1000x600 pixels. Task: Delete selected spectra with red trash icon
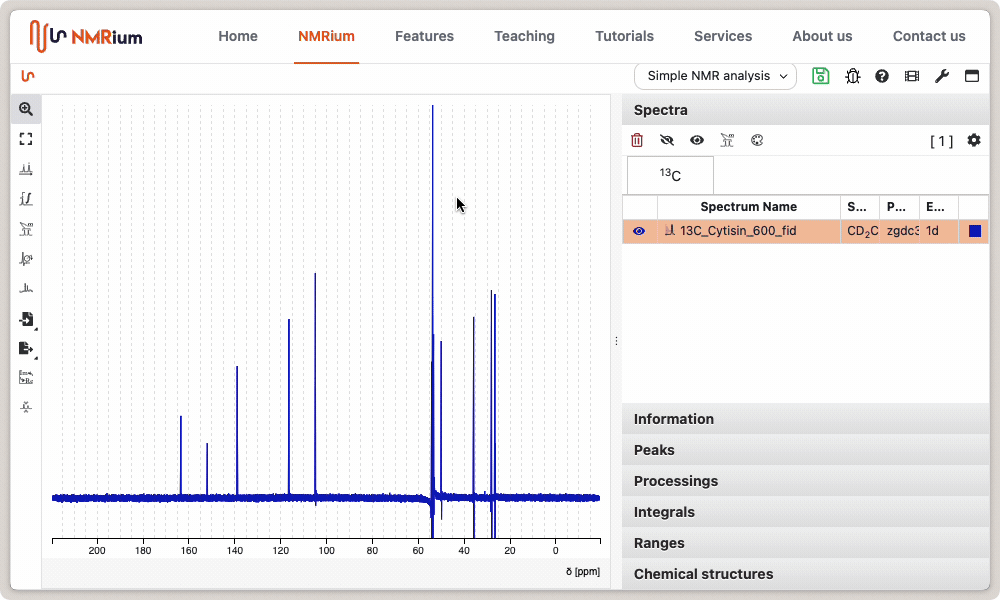637,141
